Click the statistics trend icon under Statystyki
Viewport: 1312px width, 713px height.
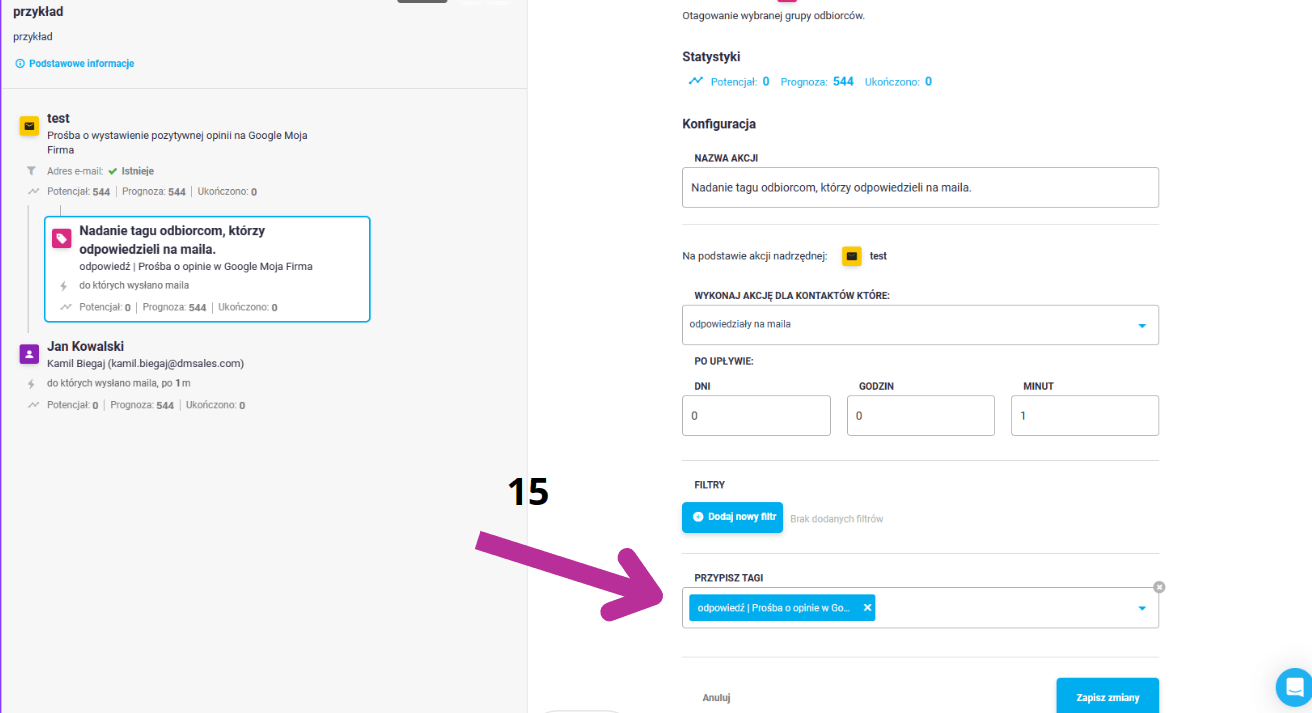point(696,81)
